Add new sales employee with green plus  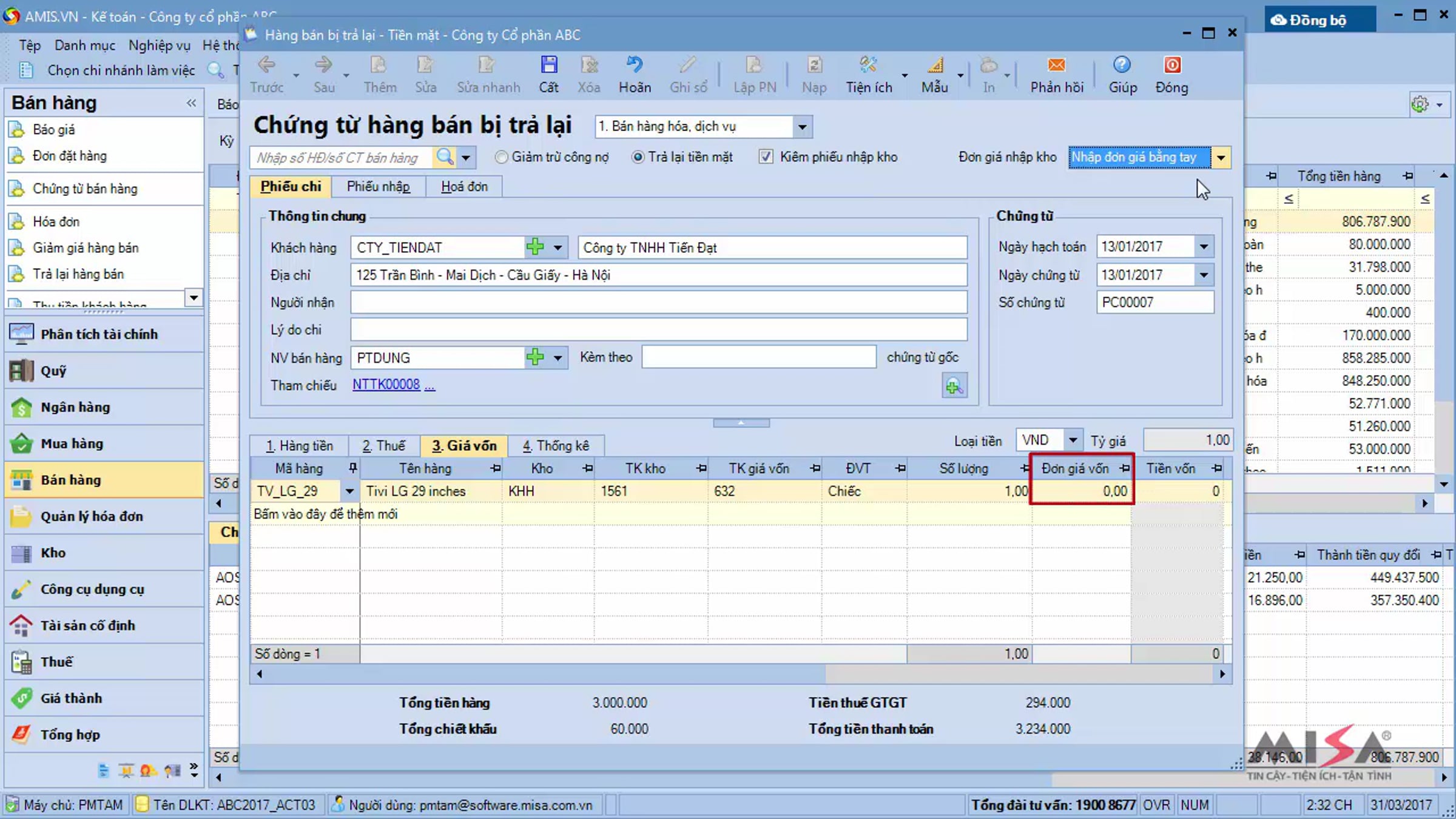point(535,357)
